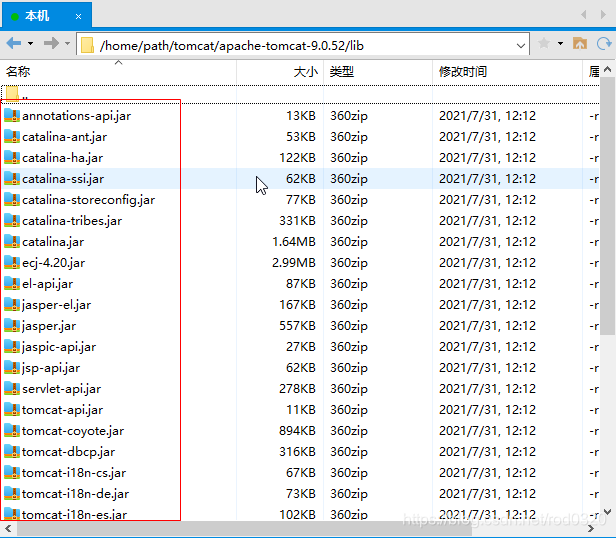Click the catalina-ha.jar file icon
The height and width of the screenshot is (538, 616).
coord(12,158)
